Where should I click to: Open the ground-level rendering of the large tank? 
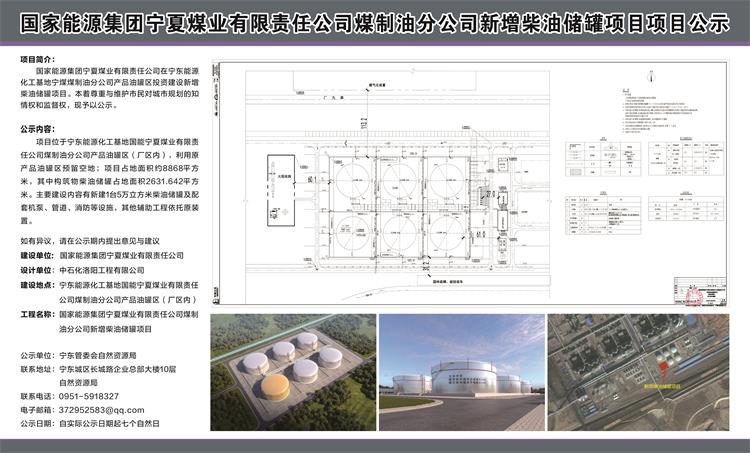pyautogui.click(x=462, y=372)
